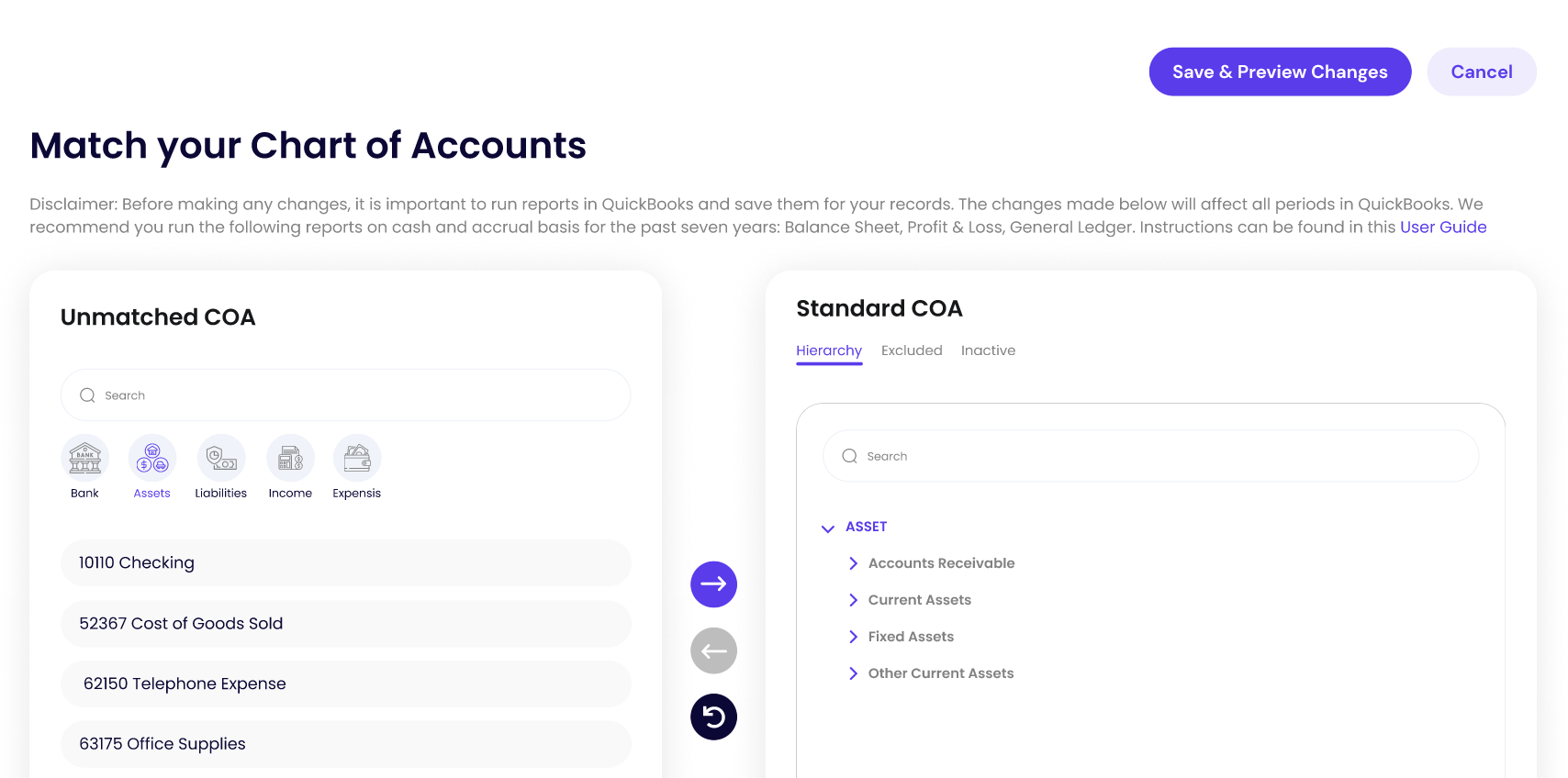Open the User Guide link
Screen dimensions: 1568x778
pyautogui.click(x=1443, y=227)
